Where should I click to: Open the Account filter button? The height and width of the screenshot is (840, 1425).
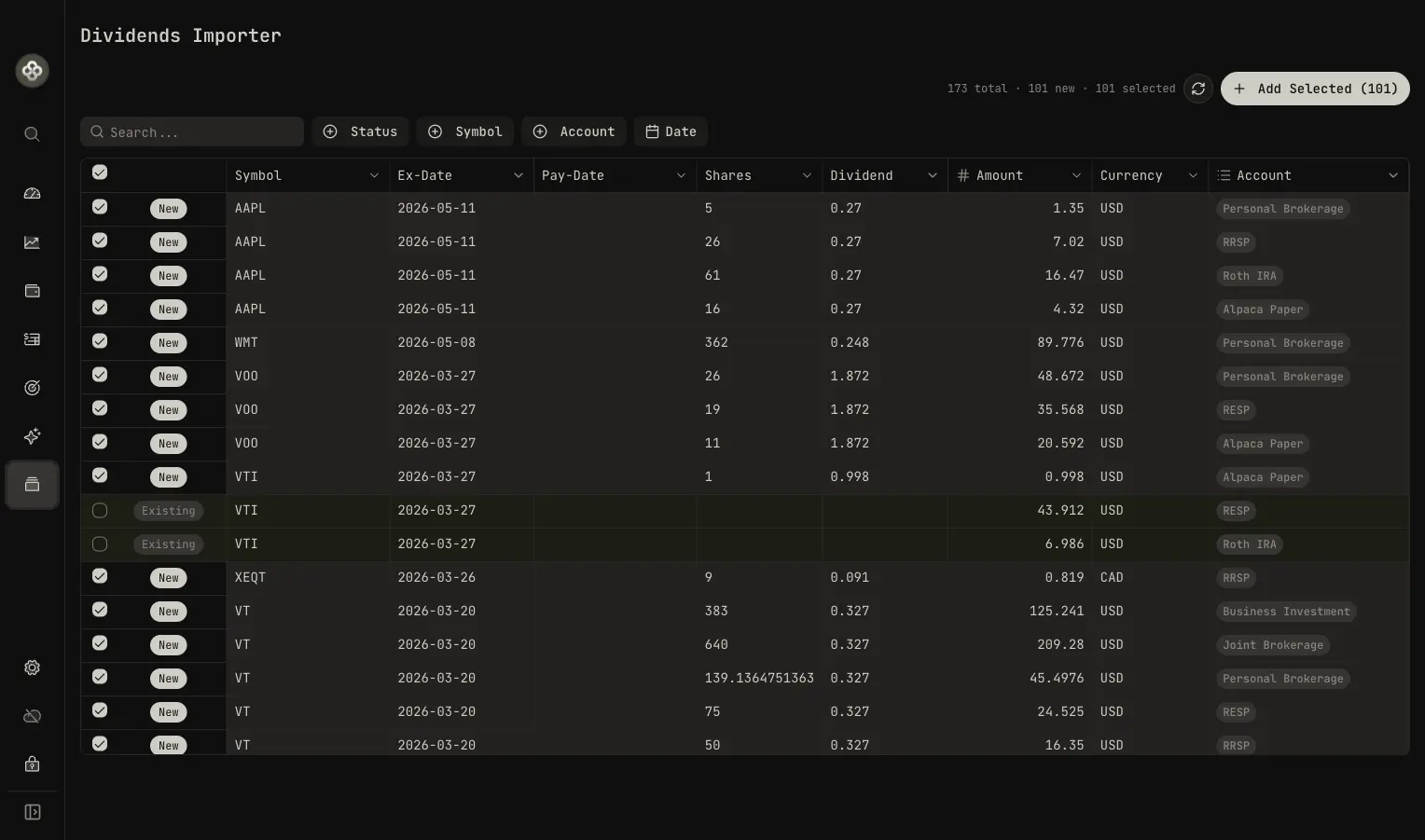click(574, 131)
